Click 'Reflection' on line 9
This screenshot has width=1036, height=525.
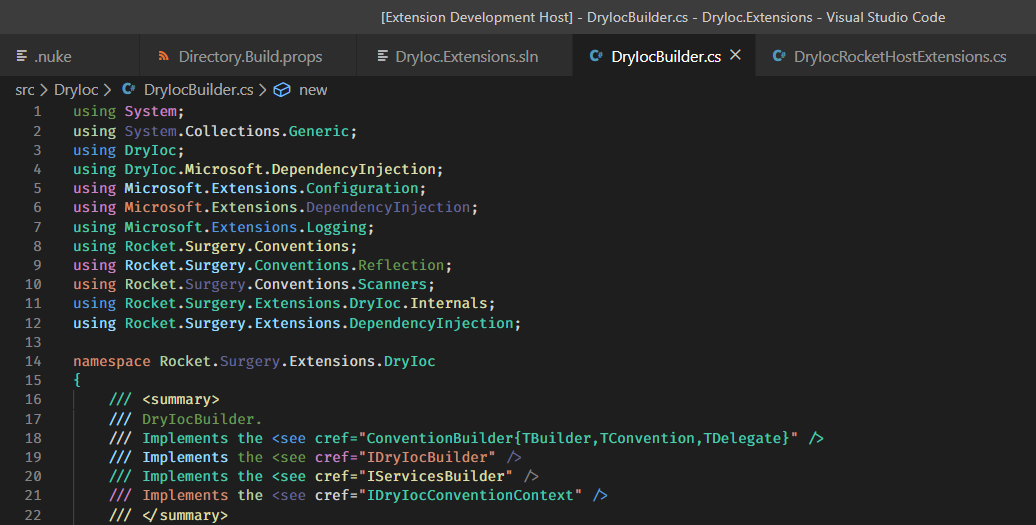401,265
